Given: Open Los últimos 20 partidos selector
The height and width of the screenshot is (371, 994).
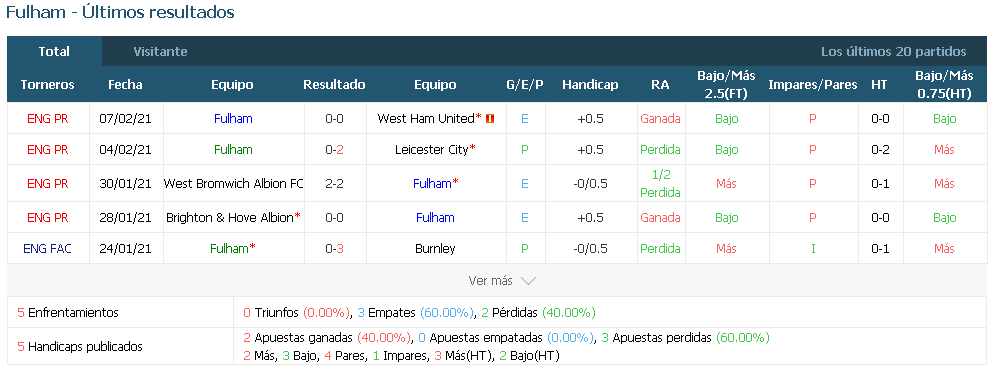Looking at the screenshot, I should tap(893, 51).
